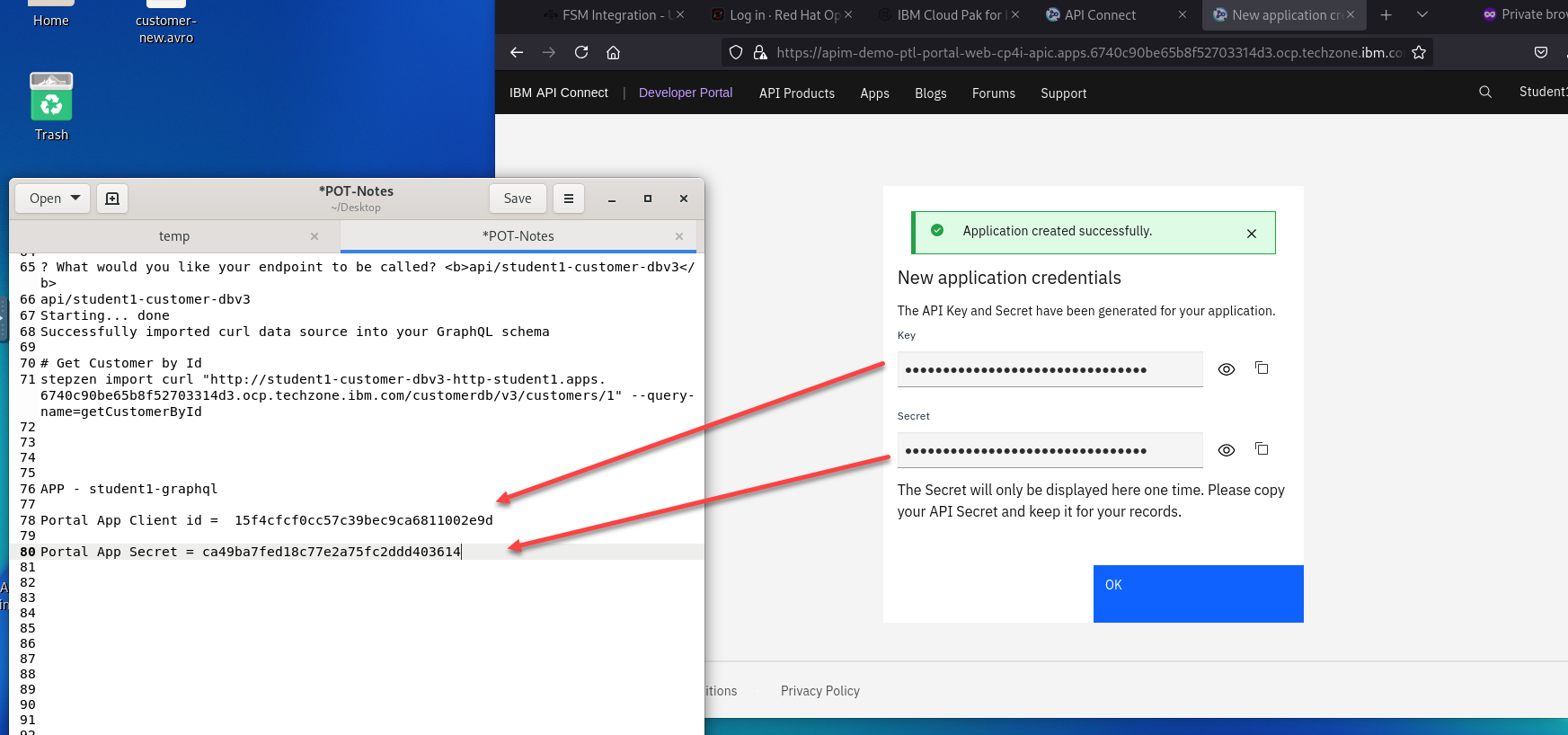The height and width of the screenshot is (735, 1568).
Task: Copy the API Key to clipboard
Action: click(1262, 368)
